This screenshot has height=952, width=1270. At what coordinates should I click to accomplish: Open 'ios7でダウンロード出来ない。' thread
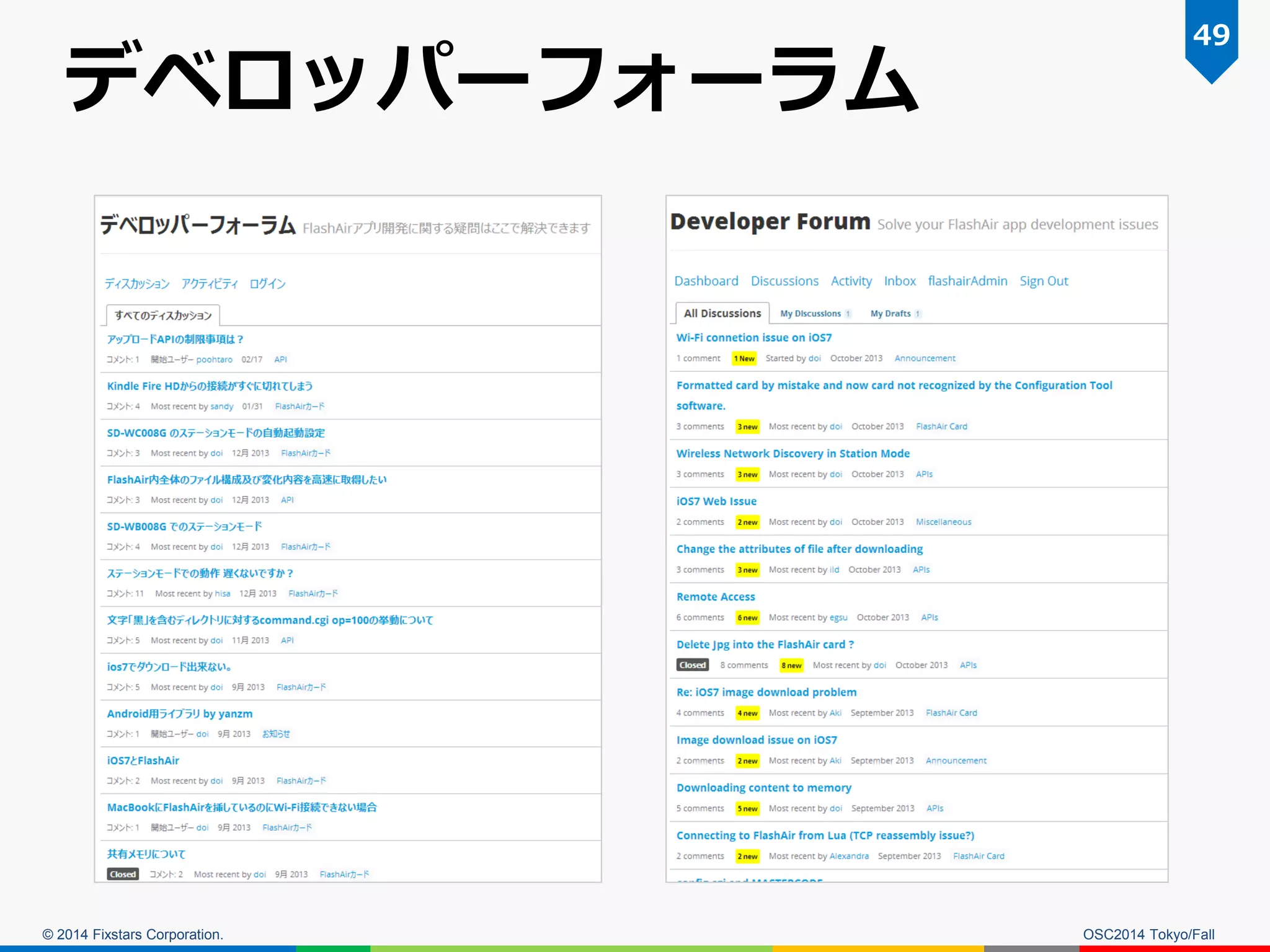170,667
